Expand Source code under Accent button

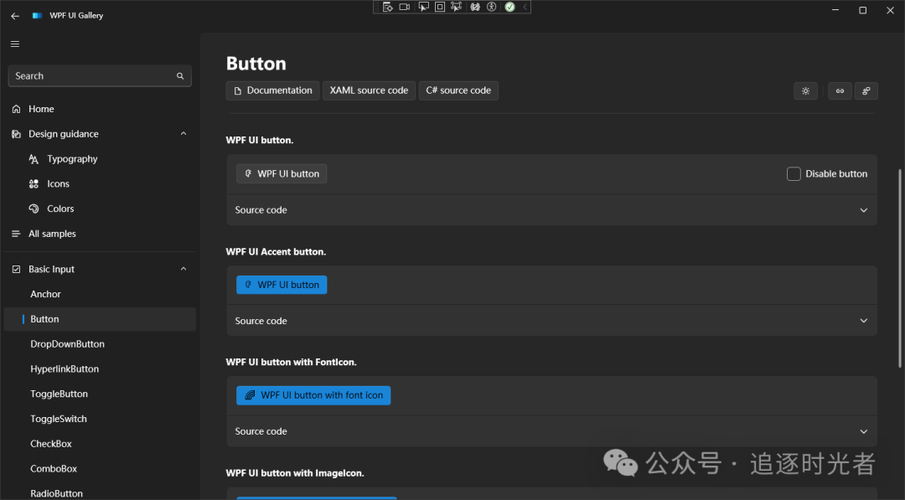tap(863, 321)
